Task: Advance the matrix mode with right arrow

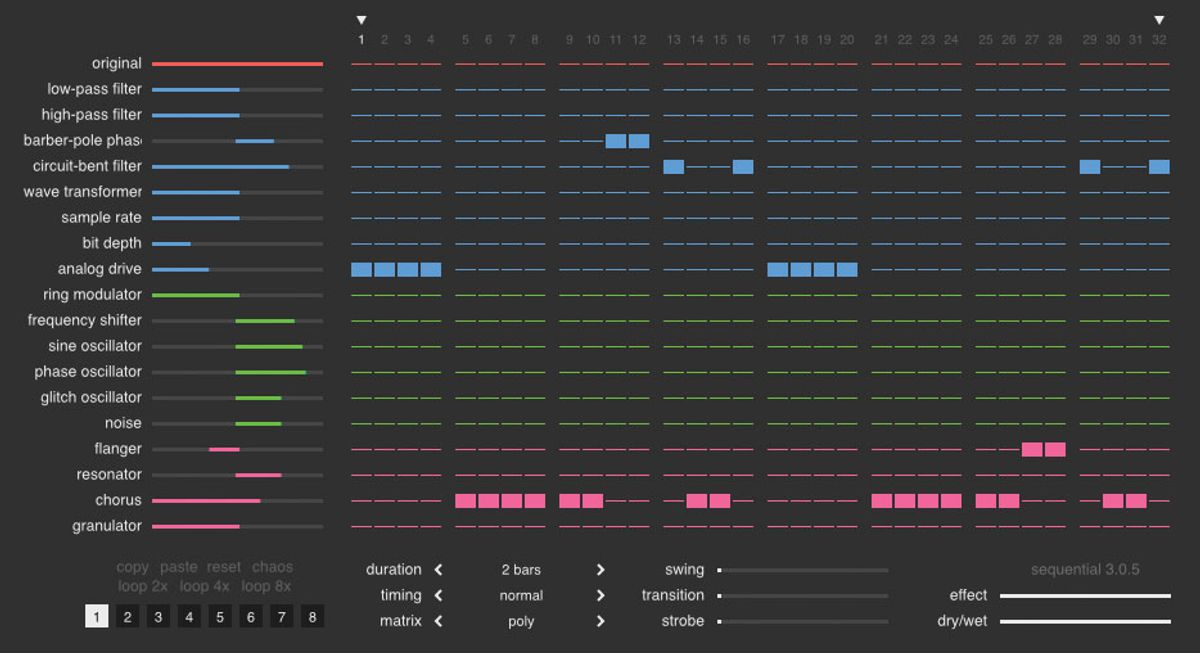Action: click(600, 621)
